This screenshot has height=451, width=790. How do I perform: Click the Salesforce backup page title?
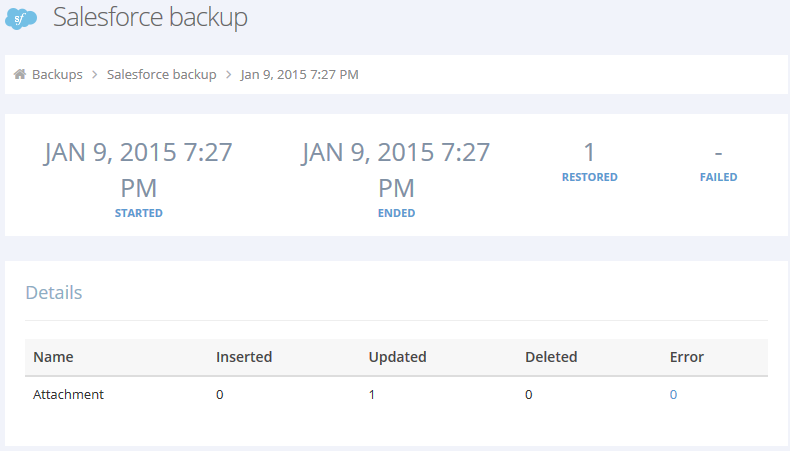tap(150, 17)
